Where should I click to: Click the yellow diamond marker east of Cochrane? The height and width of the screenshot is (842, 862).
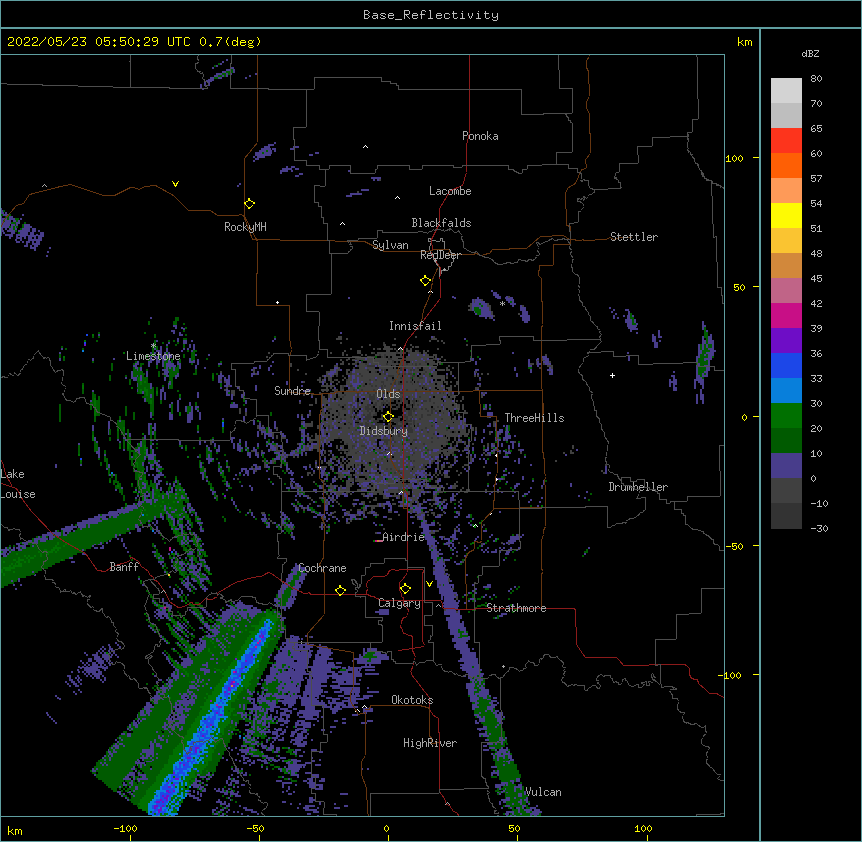click(x=340, y=590)
